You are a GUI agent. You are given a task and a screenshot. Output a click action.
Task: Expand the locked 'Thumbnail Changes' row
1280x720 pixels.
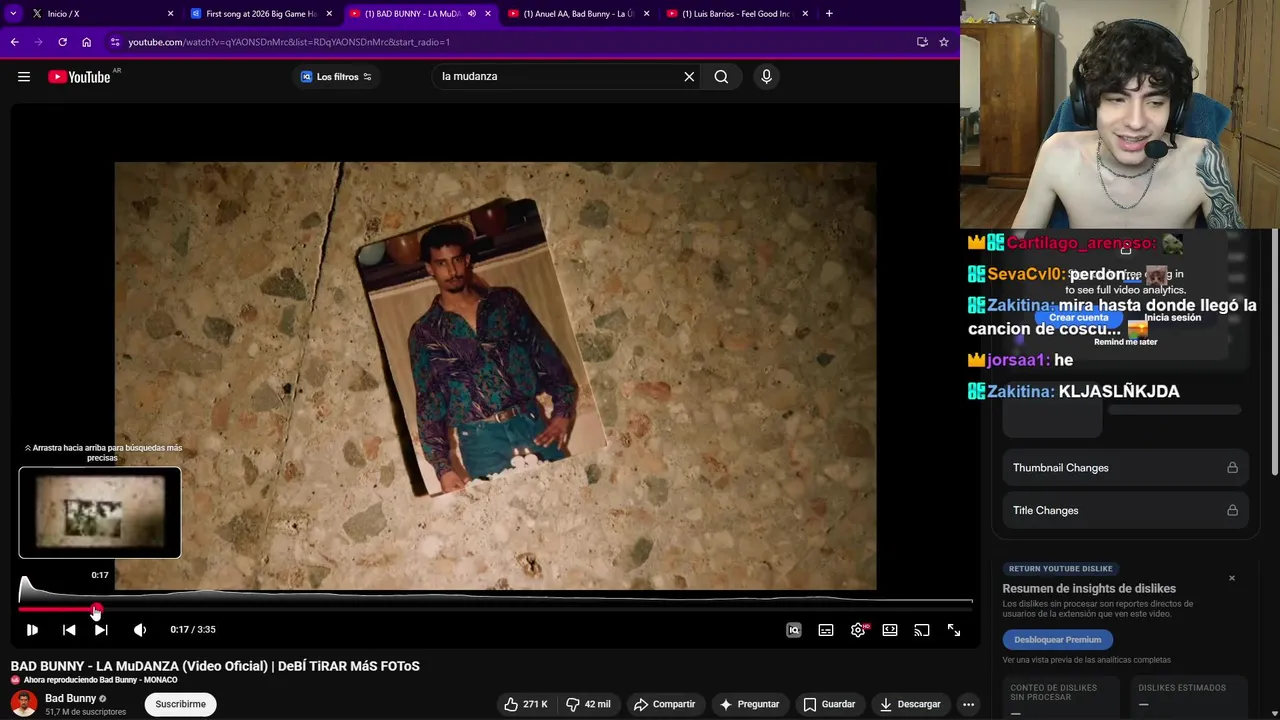point(1125,468)
